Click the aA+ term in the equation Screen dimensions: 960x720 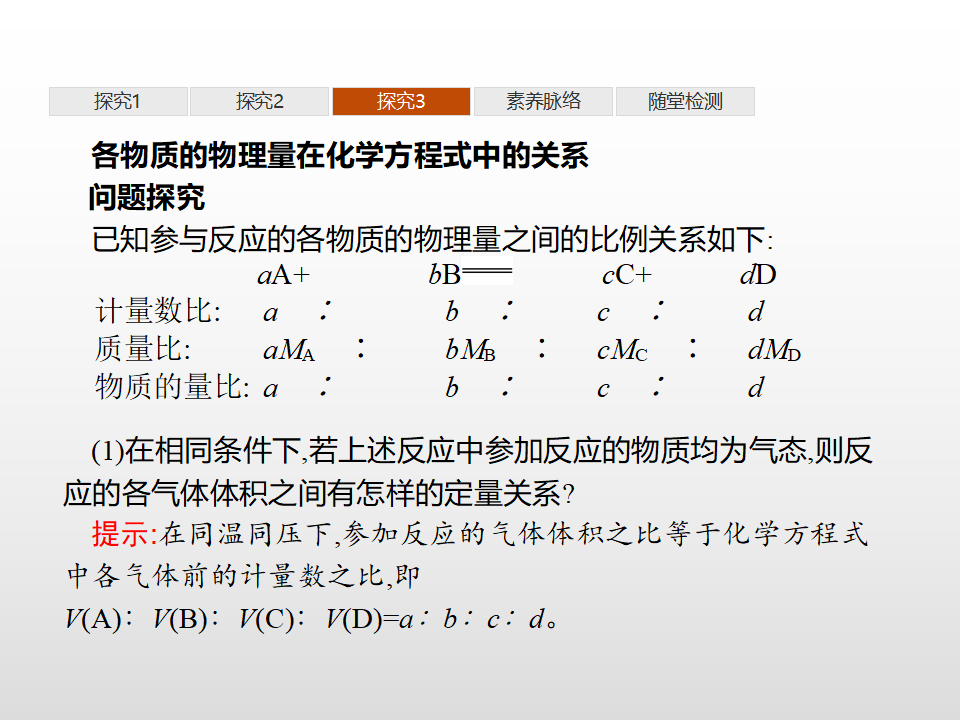coord(283,275)
